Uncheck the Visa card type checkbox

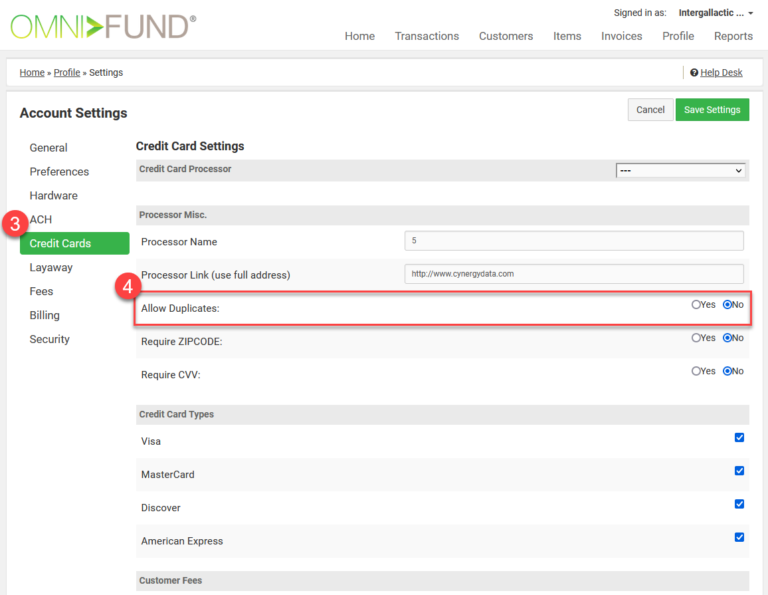click(739, 438)
